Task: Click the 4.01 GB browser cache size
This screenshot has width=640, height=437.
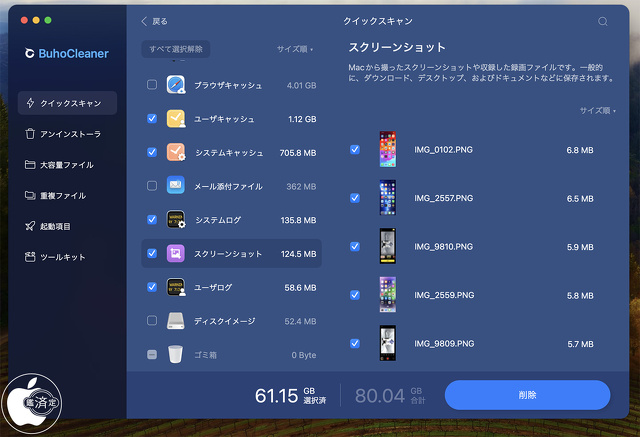Action: (301, 85)
